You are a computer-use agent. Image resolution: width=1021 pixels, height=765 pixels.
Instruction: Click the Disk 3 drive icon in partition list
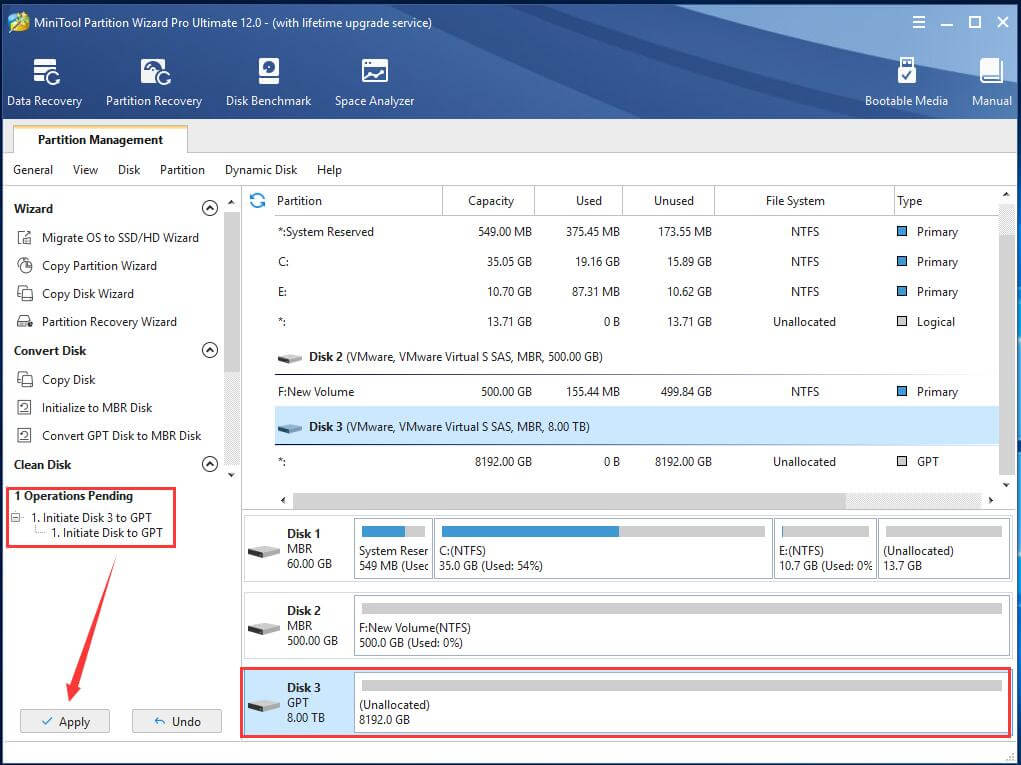[290, 428]
